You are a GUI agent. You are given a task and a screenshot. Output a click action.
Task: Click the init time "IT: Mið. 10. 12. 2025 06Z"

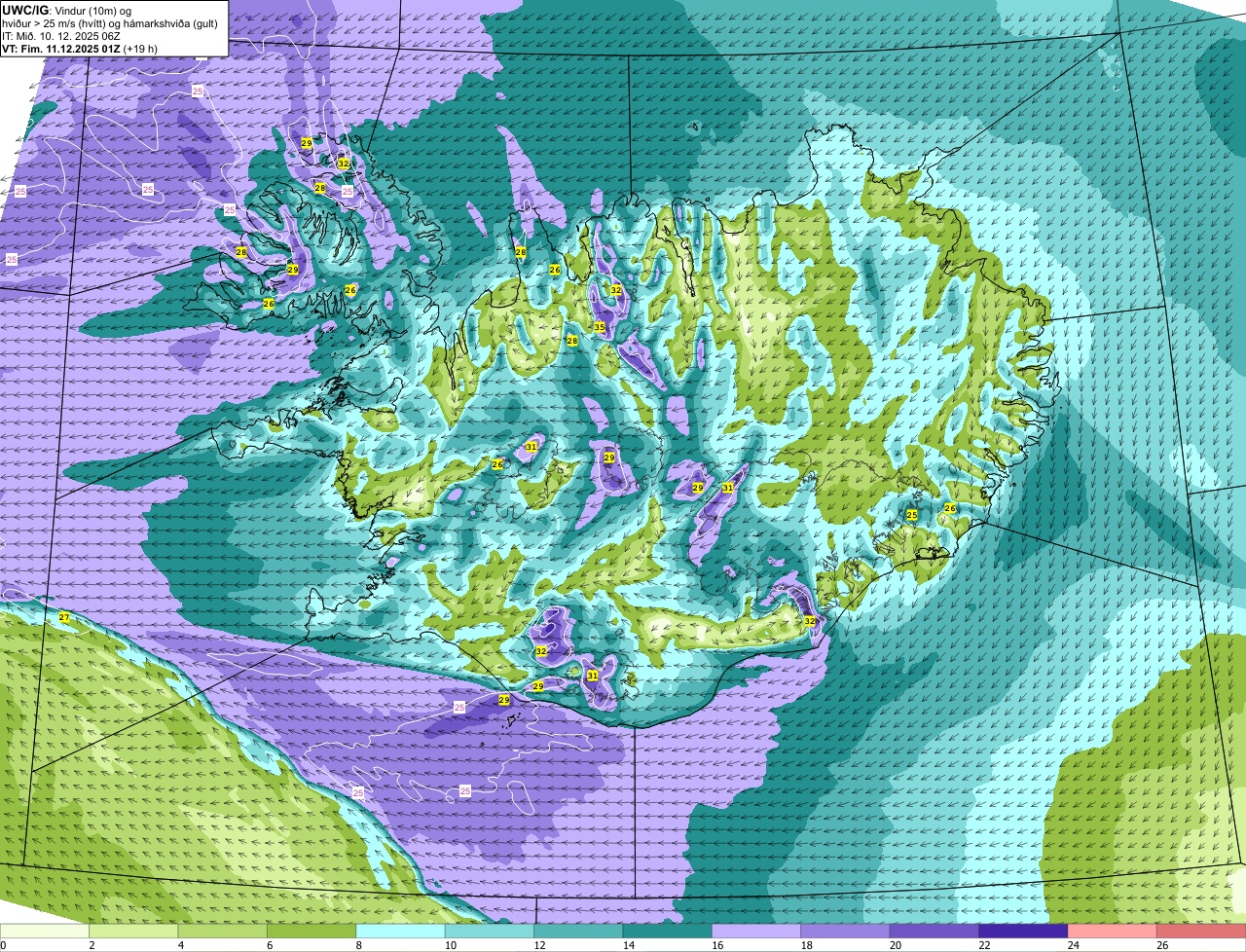click(63, 35)
